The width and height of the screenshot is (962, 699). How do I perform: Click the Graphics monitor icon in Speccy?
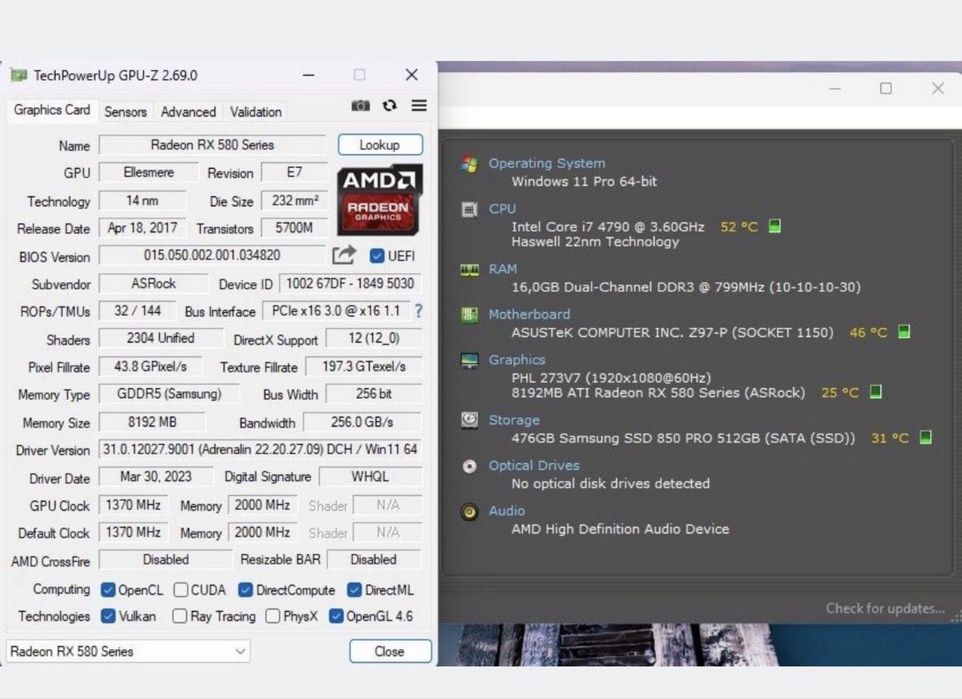(469, 360)
